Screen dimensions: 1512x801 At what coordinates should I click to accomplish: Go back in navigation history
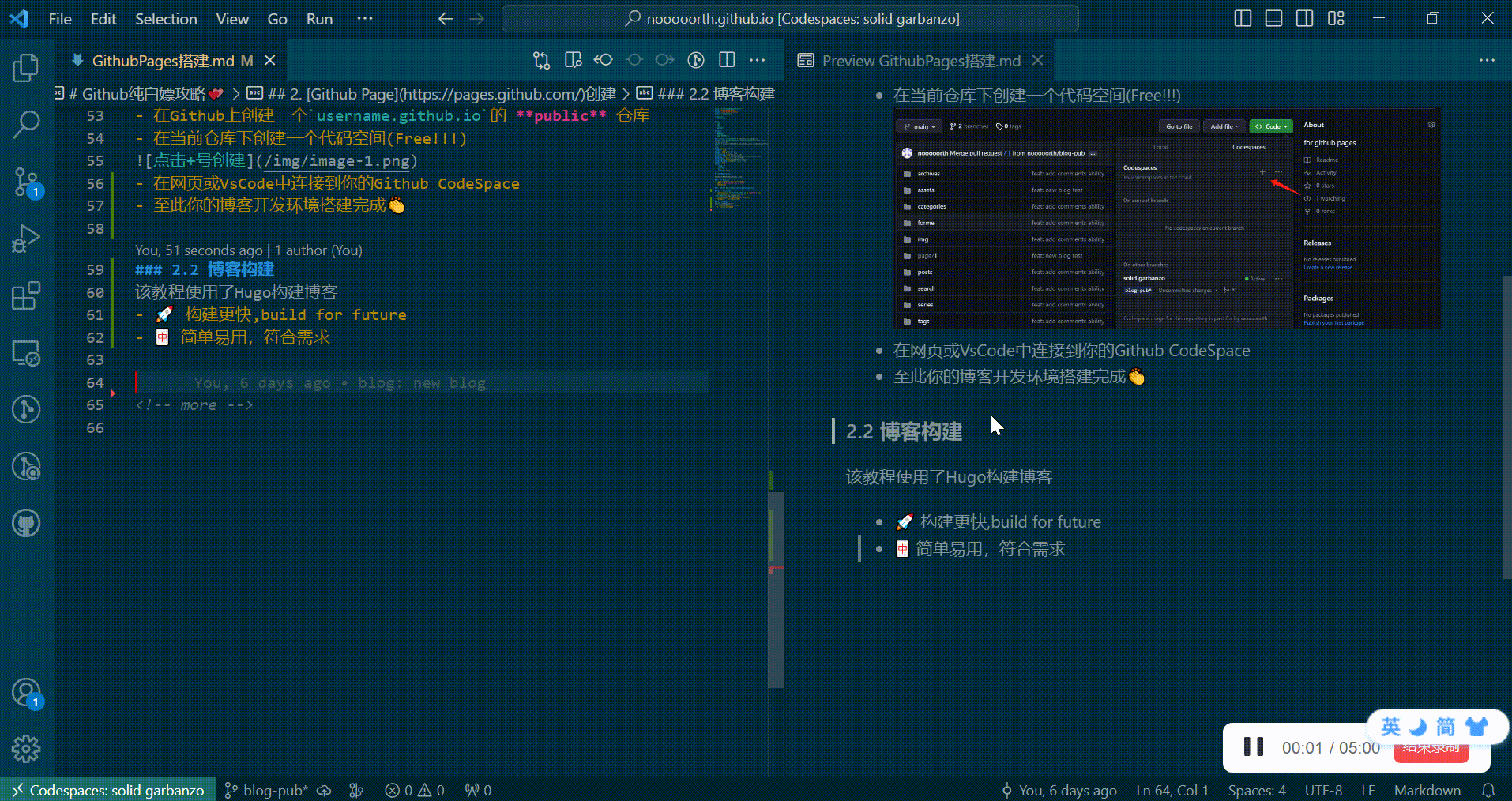pos(446,18)
